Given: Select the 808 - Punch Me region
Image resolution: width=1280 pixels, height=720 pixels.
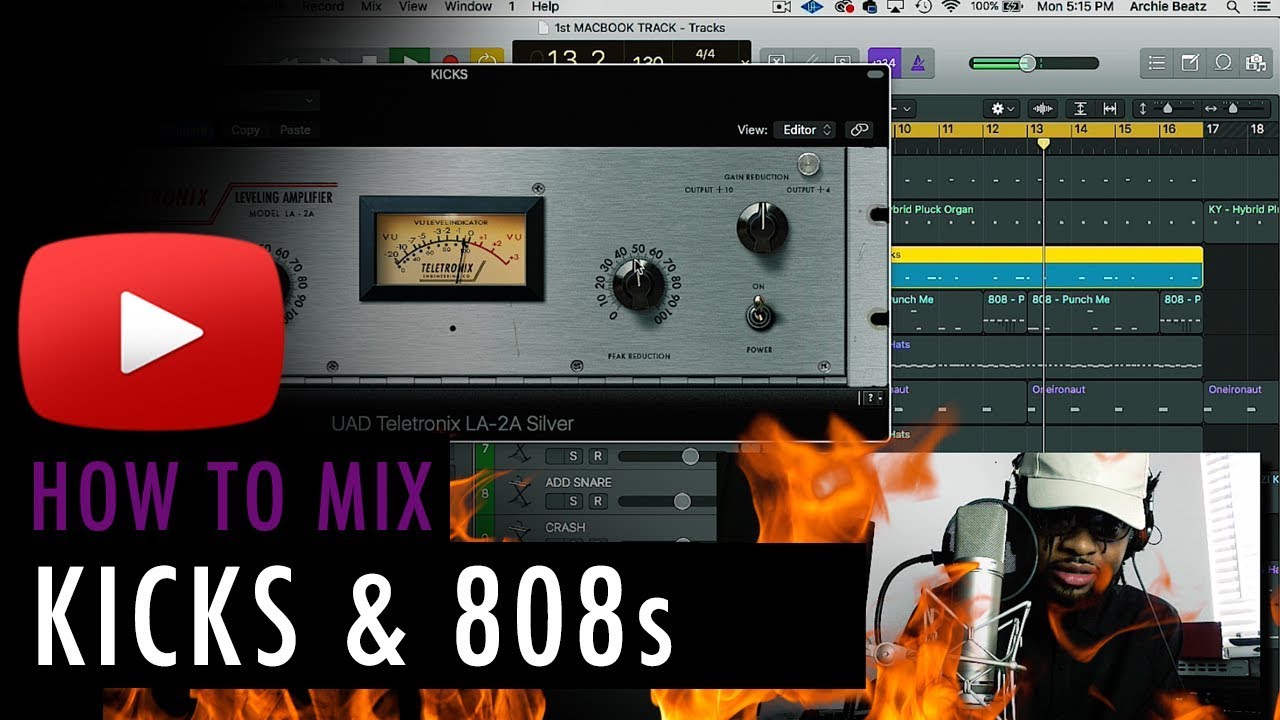Looking at the screenshot, I should click(1094, 312).
